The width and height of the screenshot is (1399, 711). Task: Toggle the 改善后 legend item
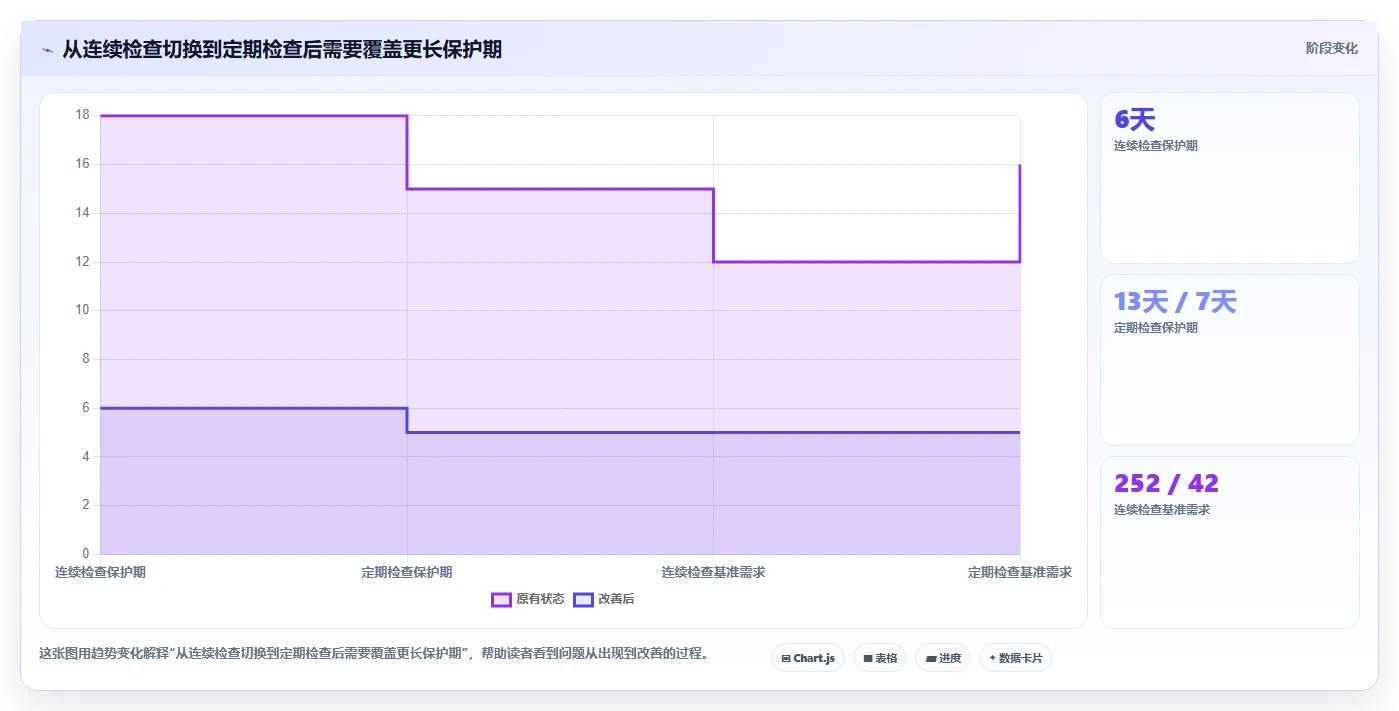(604, 599)
